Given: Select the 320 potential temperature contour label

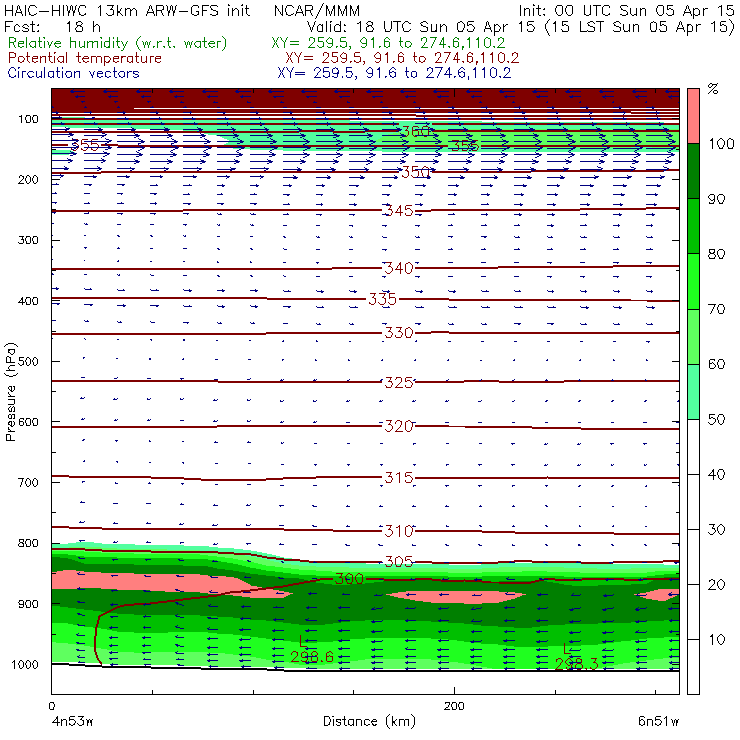Looking at the screenshot, I should pos(399,426).
